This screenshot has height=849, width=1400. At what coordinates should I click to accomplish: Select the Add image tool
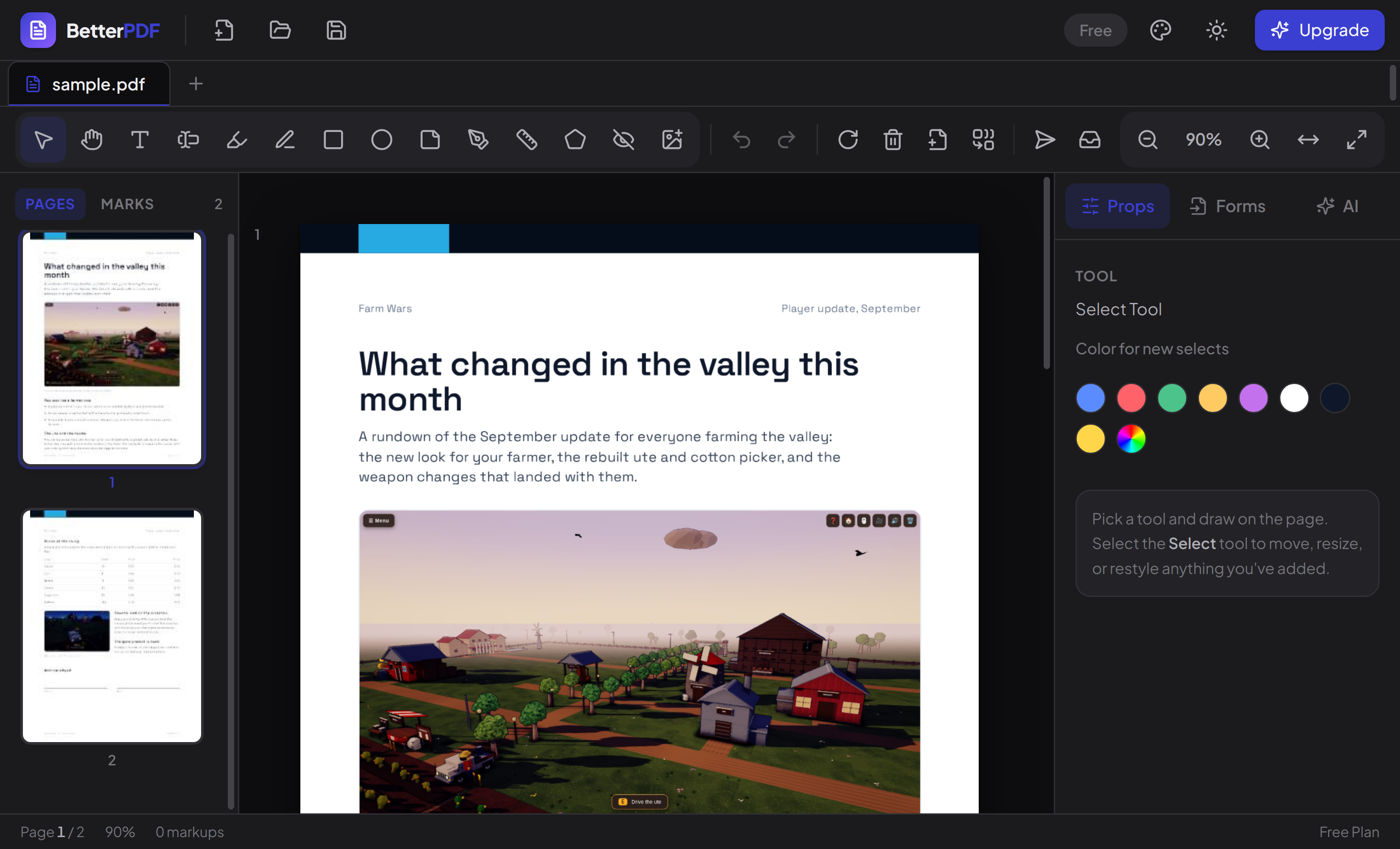pos(672,140)
